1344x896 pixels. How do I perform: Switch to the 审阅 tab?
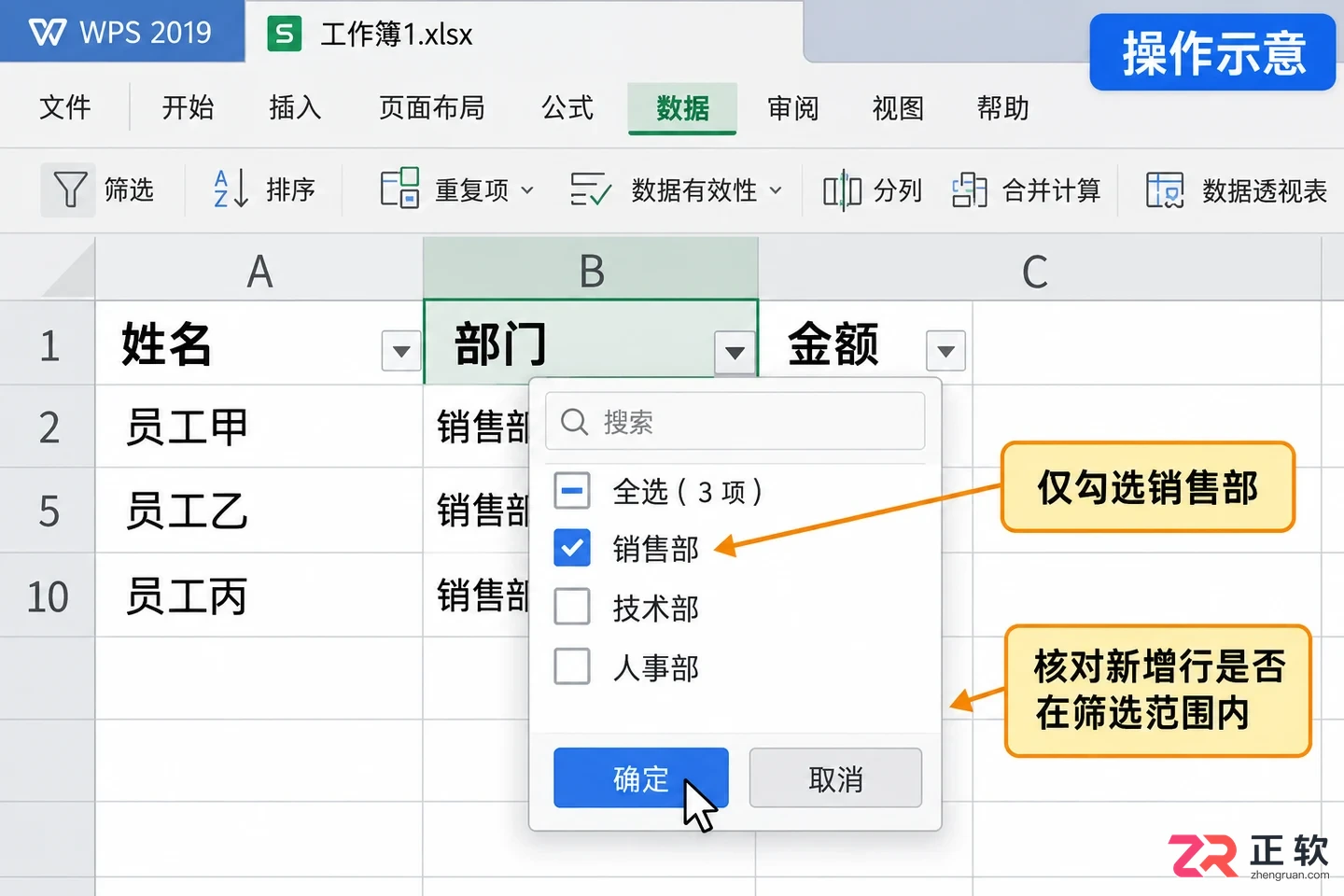coord(793,108)
